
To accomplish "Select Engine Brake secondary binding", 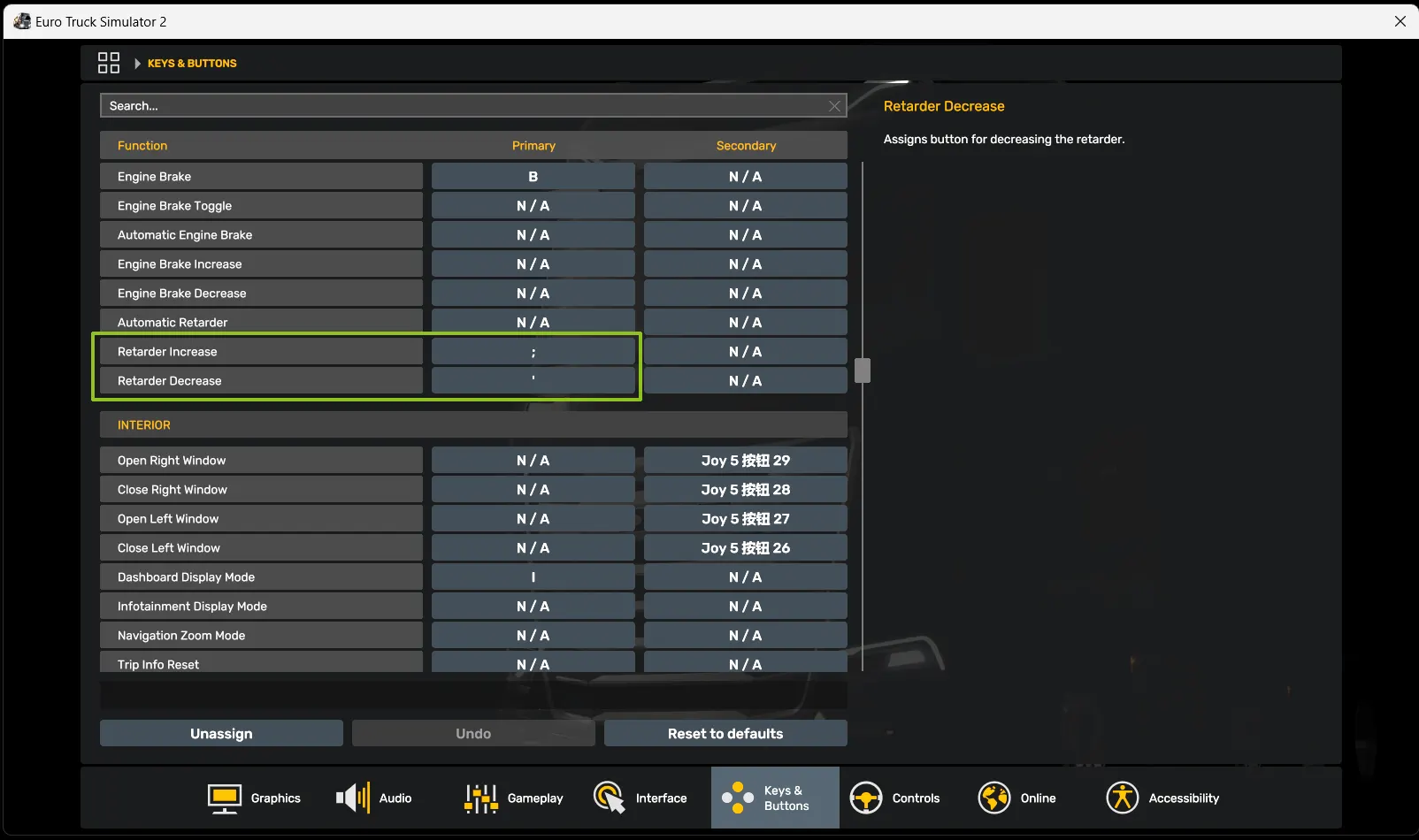I will (x=746, y=176).
